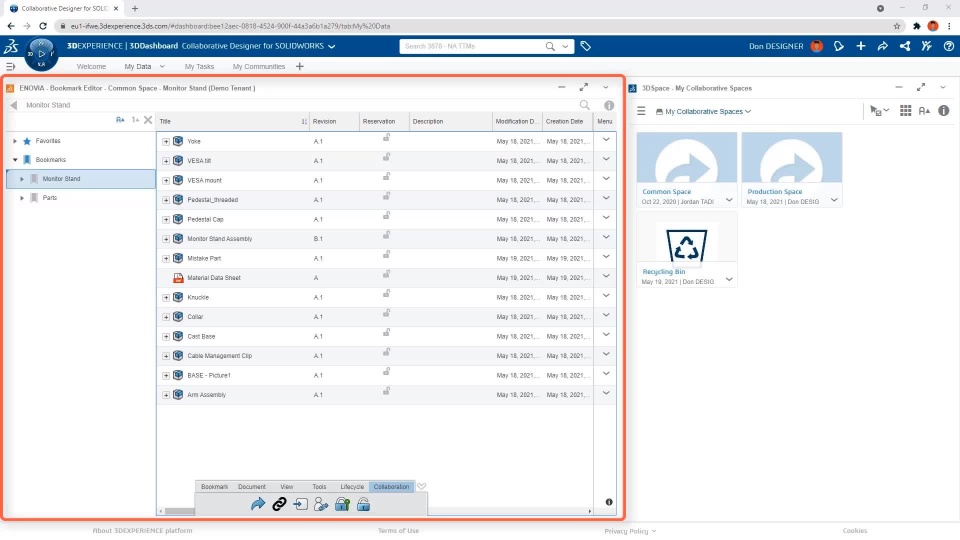Image resolution: width=960 pixels, height=540 pixels.
Task: Add a new dashboard tab with plus
Action: pos(299,66)
